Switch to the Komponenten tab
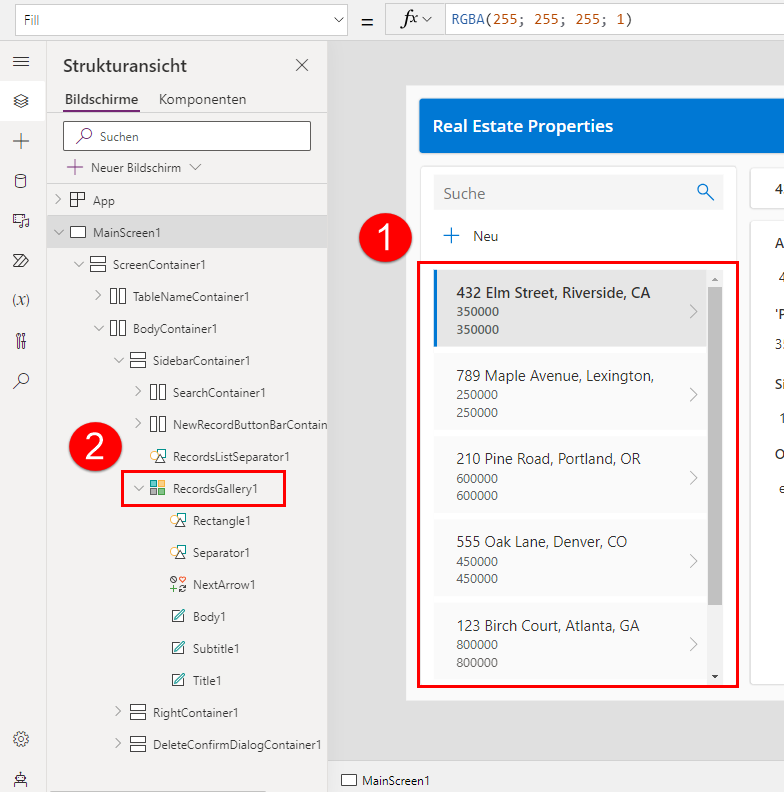 tap(203, 100)
